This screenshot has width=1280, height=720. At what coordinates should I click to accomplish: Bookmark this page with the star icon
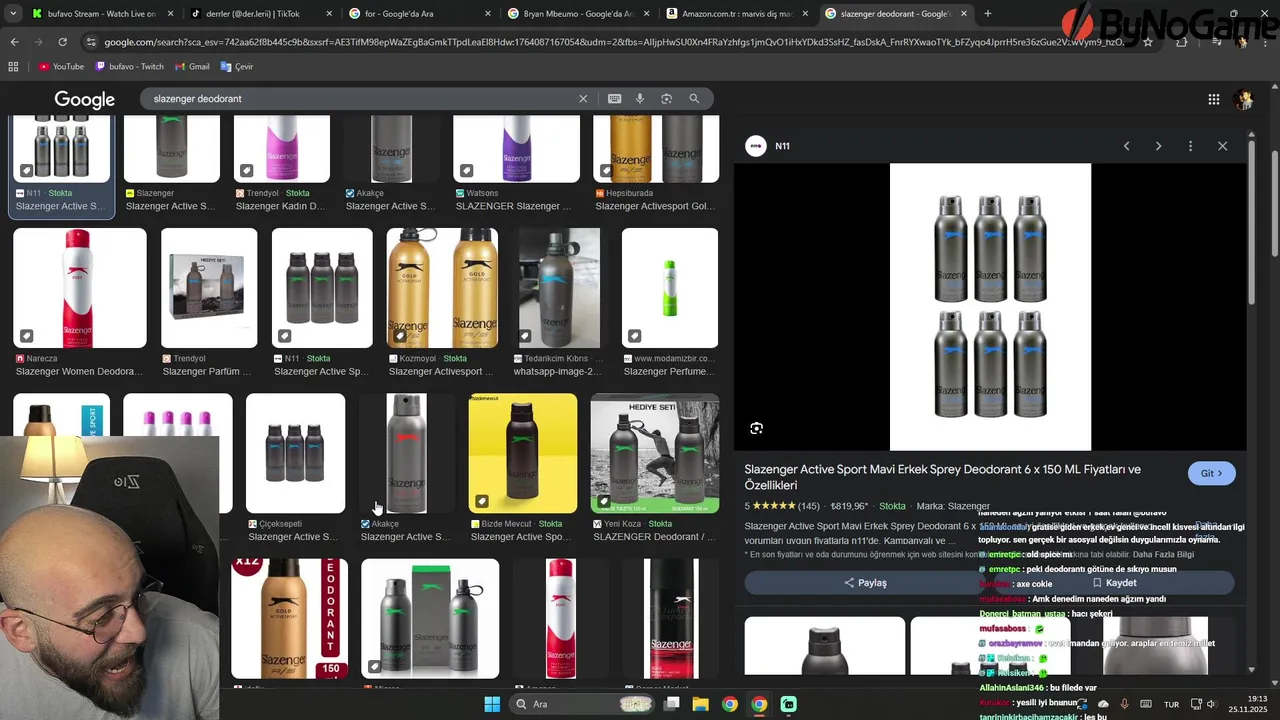(1147, 42)
